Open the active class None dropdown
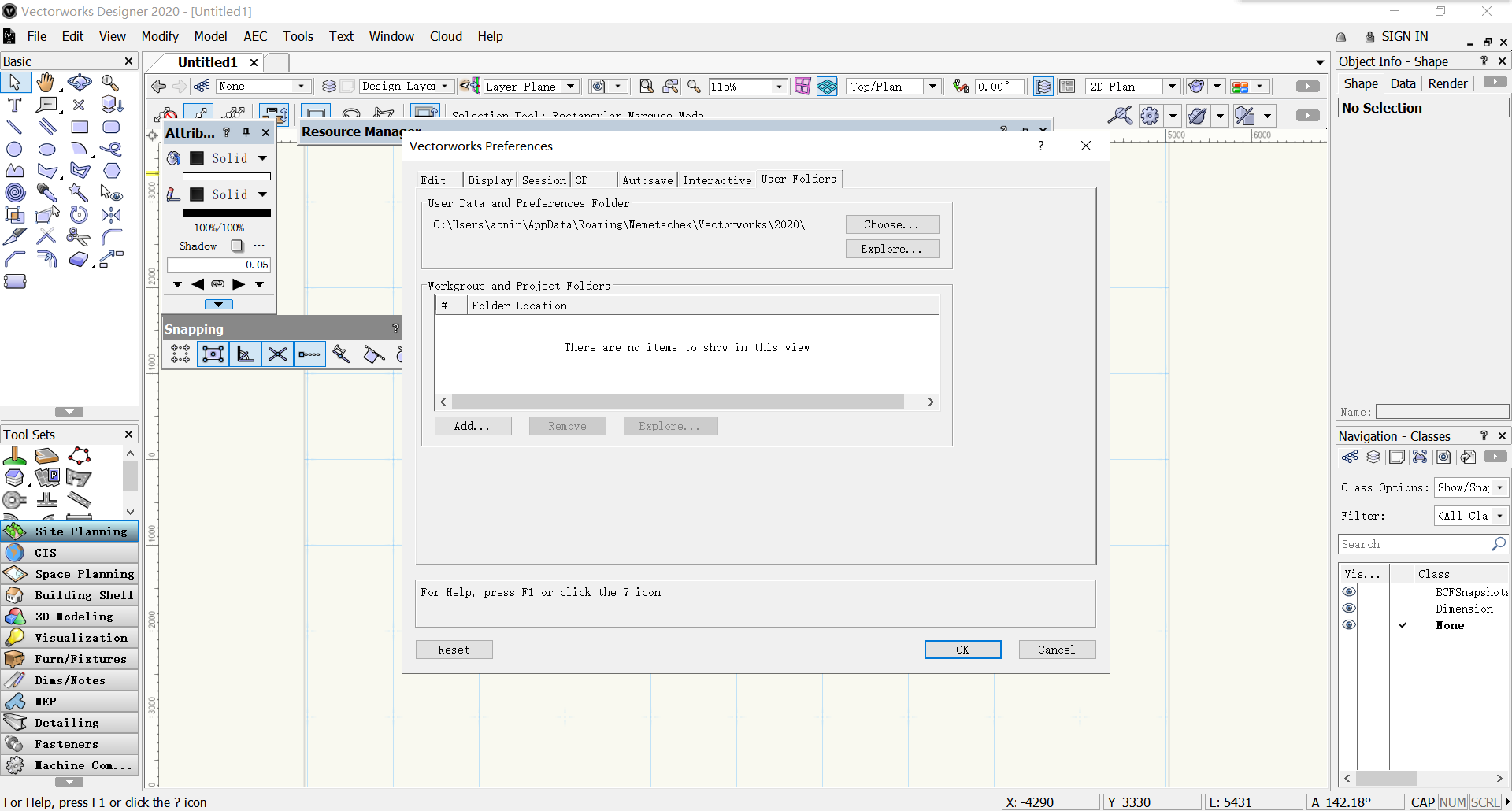This screenshot has height=811, width=1512. coord(262,86)
